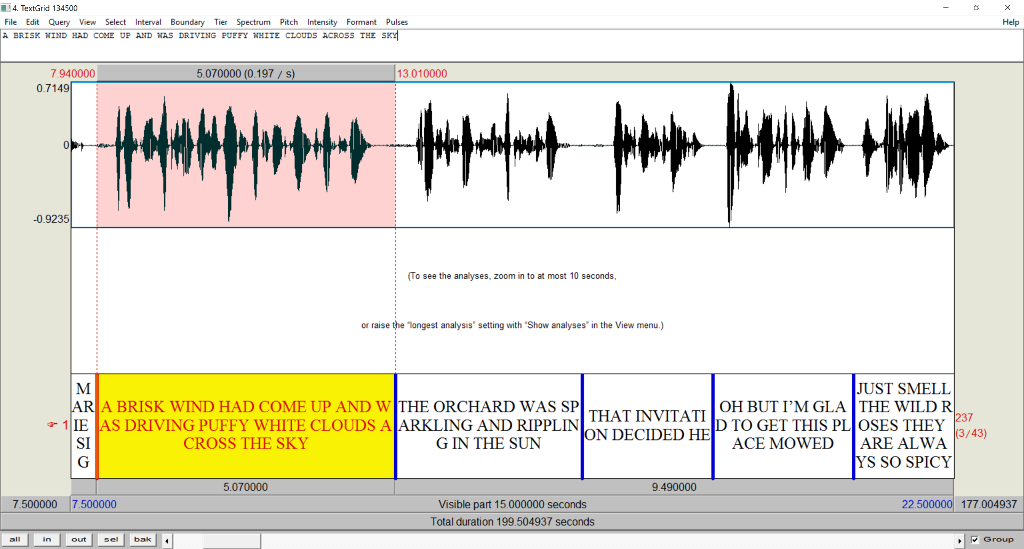Click the boundary before 'JUST SMELL'

pyautogui.click(x=854, y=426)
